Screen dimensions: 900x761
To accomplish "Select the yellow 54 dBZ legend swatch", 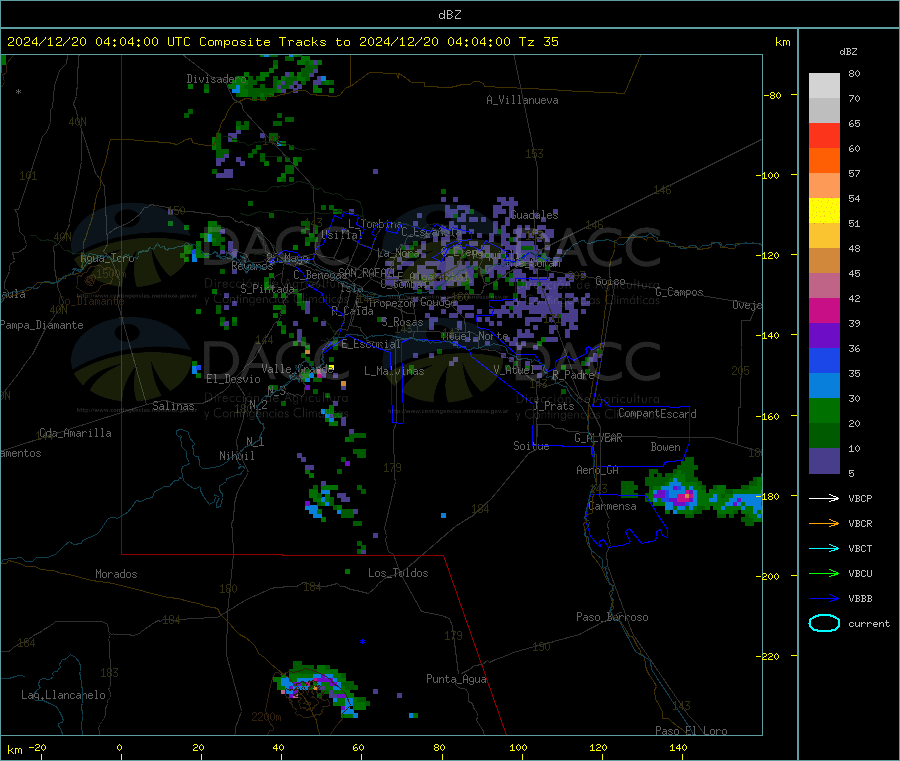I will coord(824,211).
